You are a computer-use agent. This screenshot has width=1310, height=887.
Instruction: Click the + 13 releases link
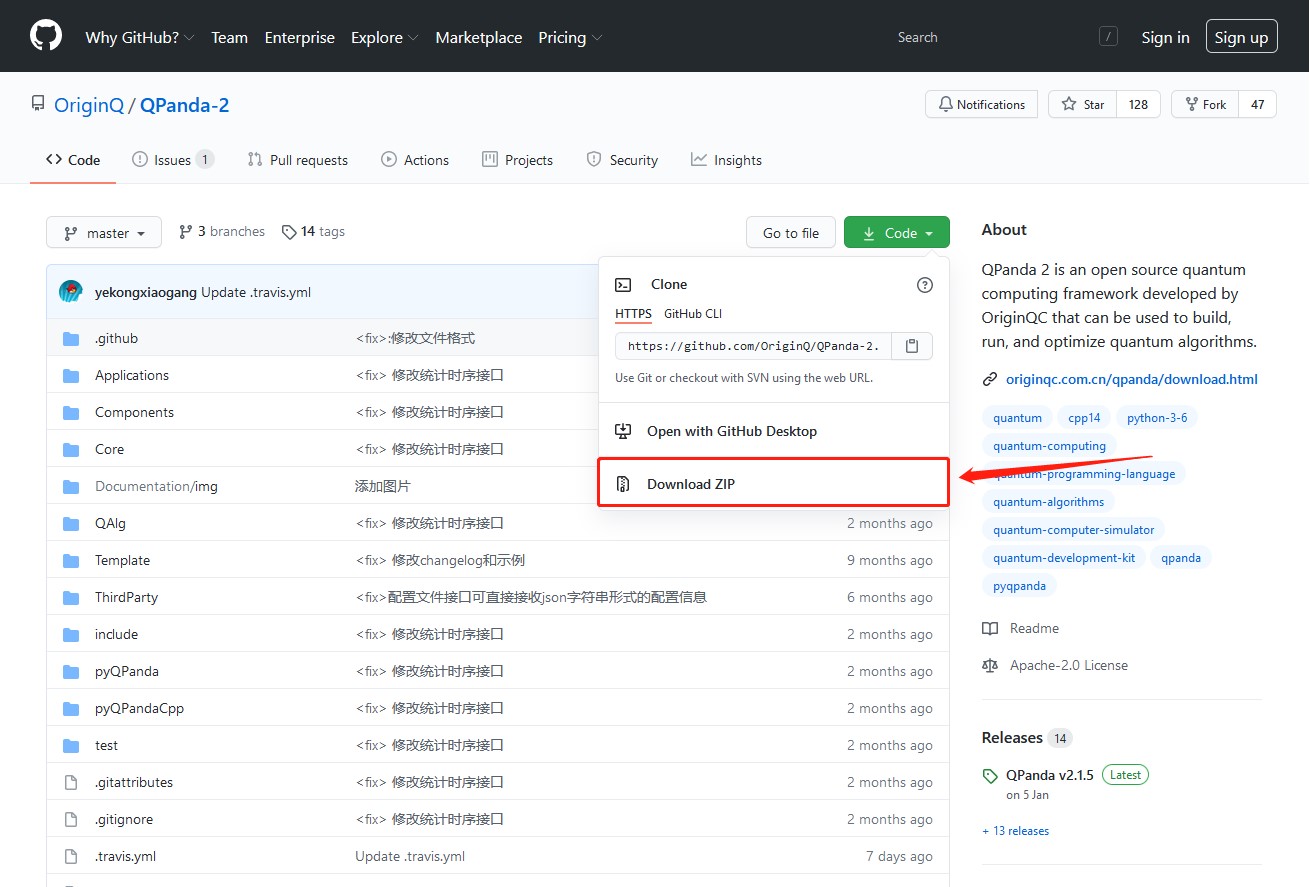click(1015, 831)
